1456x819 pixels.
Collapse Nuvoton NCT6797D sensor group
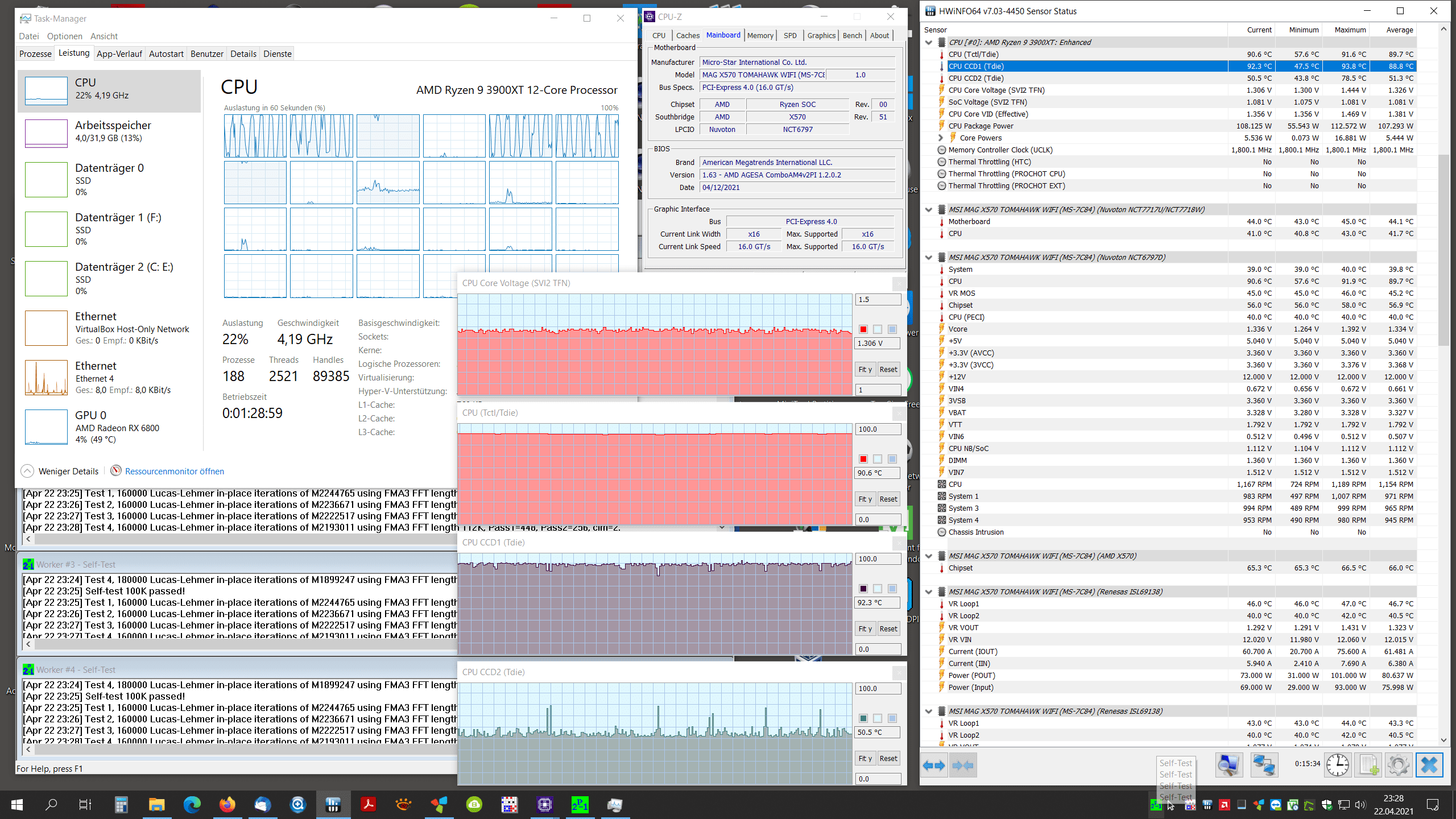pos(929,257)
